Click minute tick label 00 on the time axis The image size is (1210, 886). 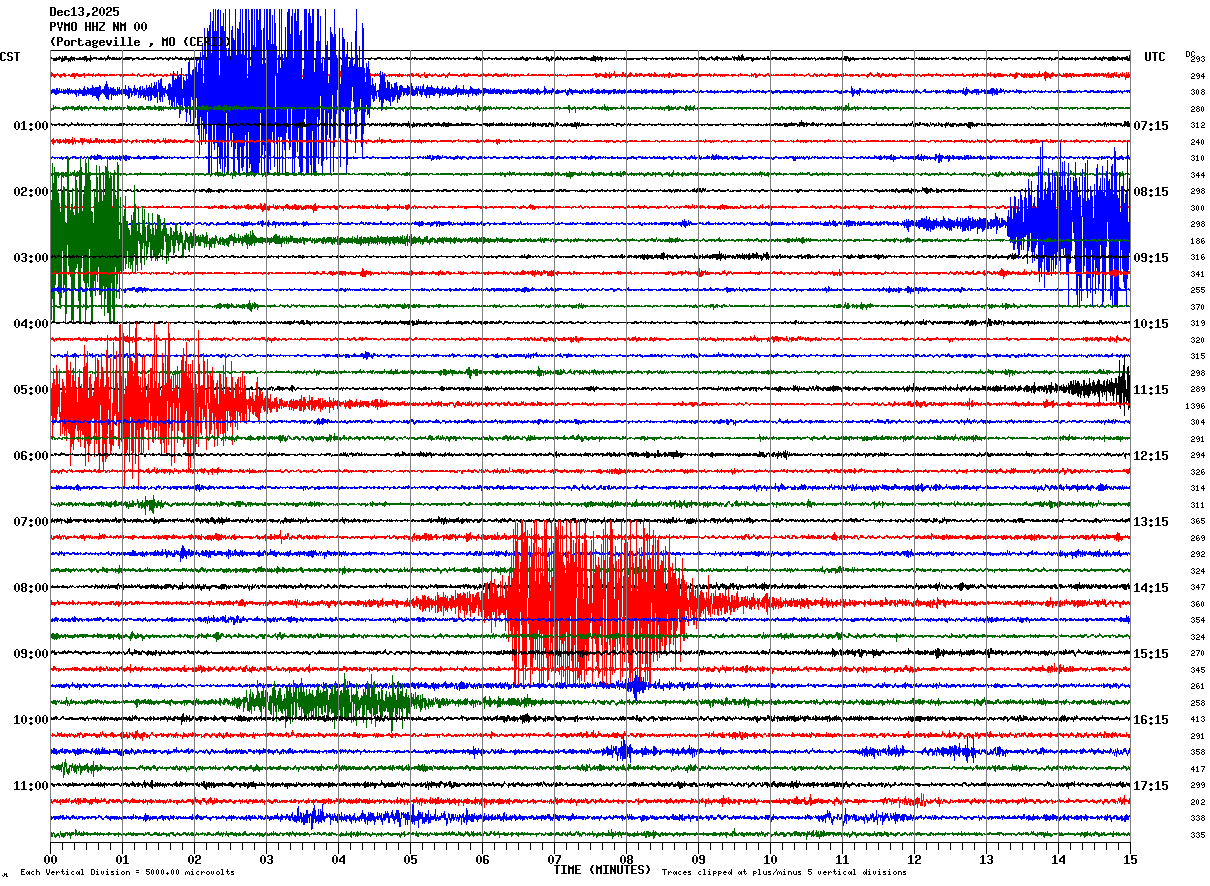tap(50, 859)
